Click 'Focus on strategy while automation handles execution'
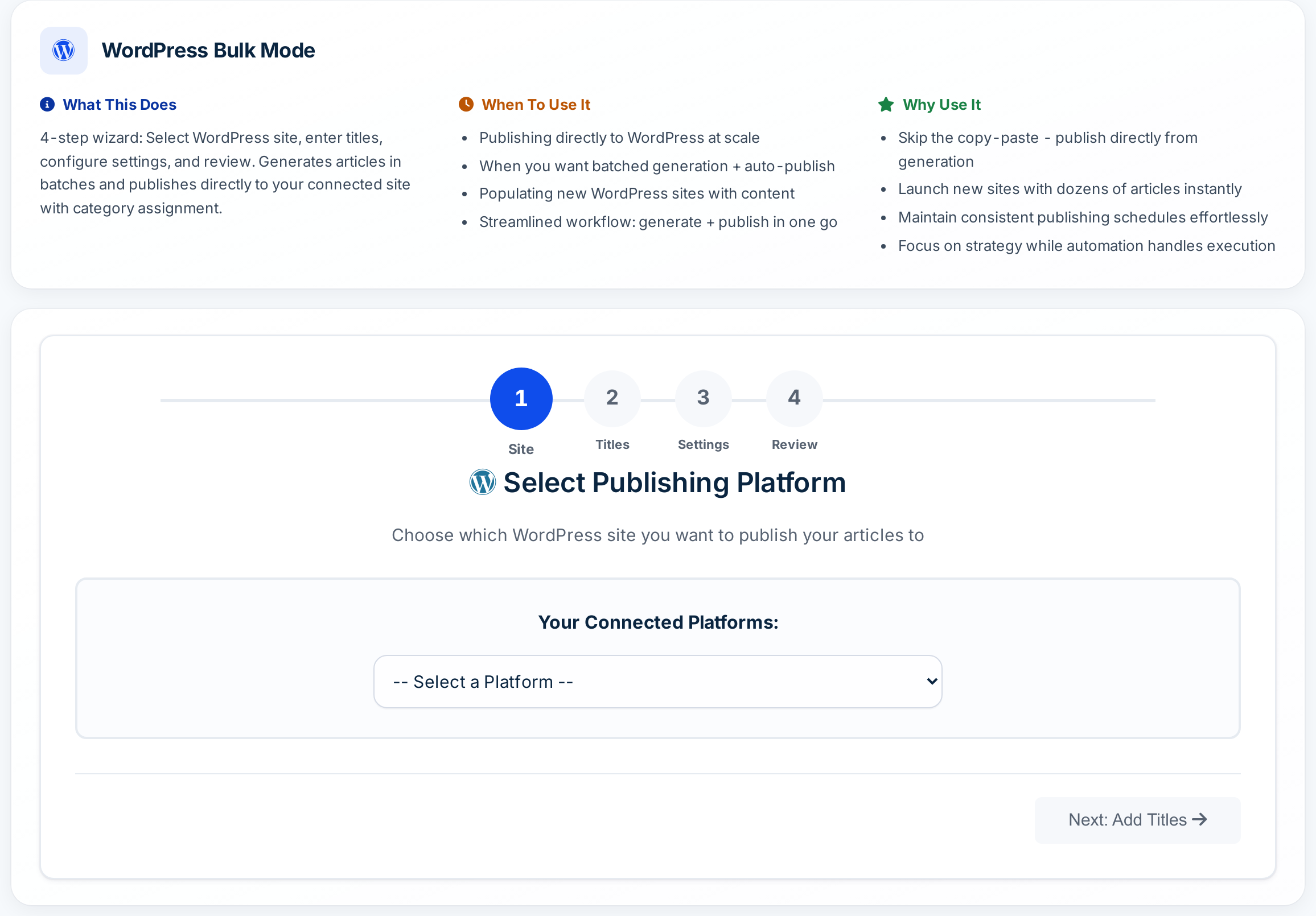This screenshot has height=916, width=1316. coord(1087,246)
